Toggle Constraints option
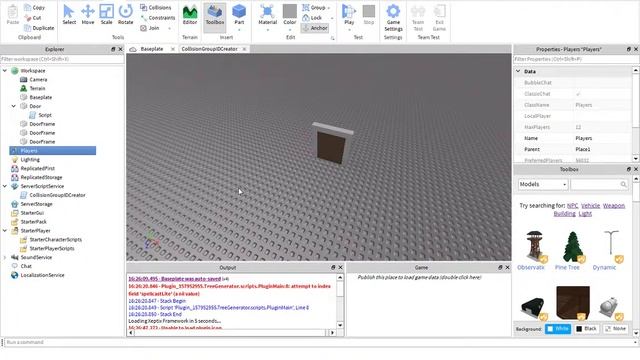 pos(158,18)
